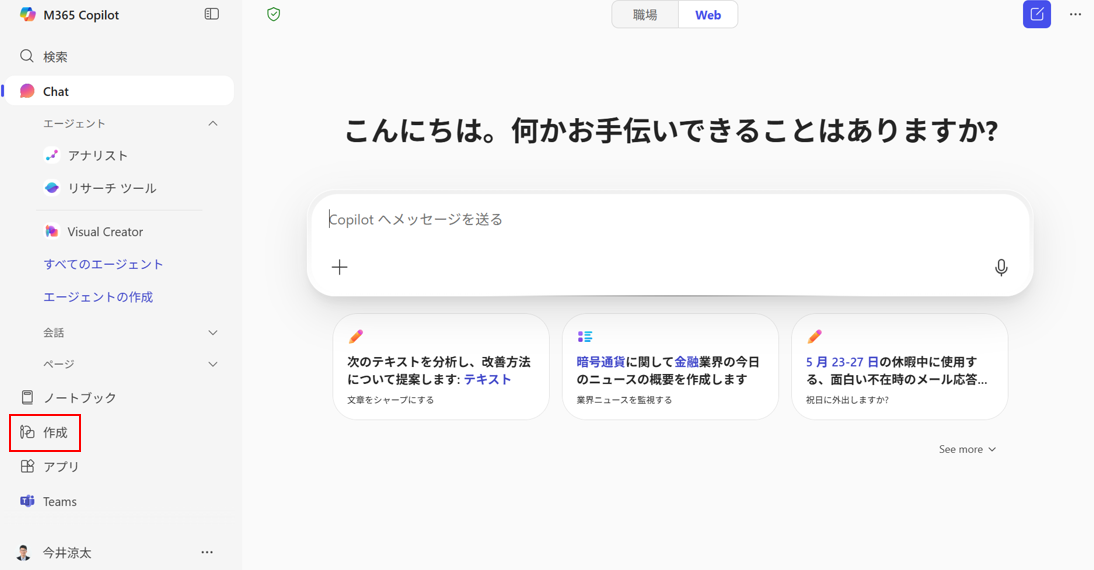1094x570 pixels.
Task: Open the top-right more options ellipsis
Action: (1075, 15)
